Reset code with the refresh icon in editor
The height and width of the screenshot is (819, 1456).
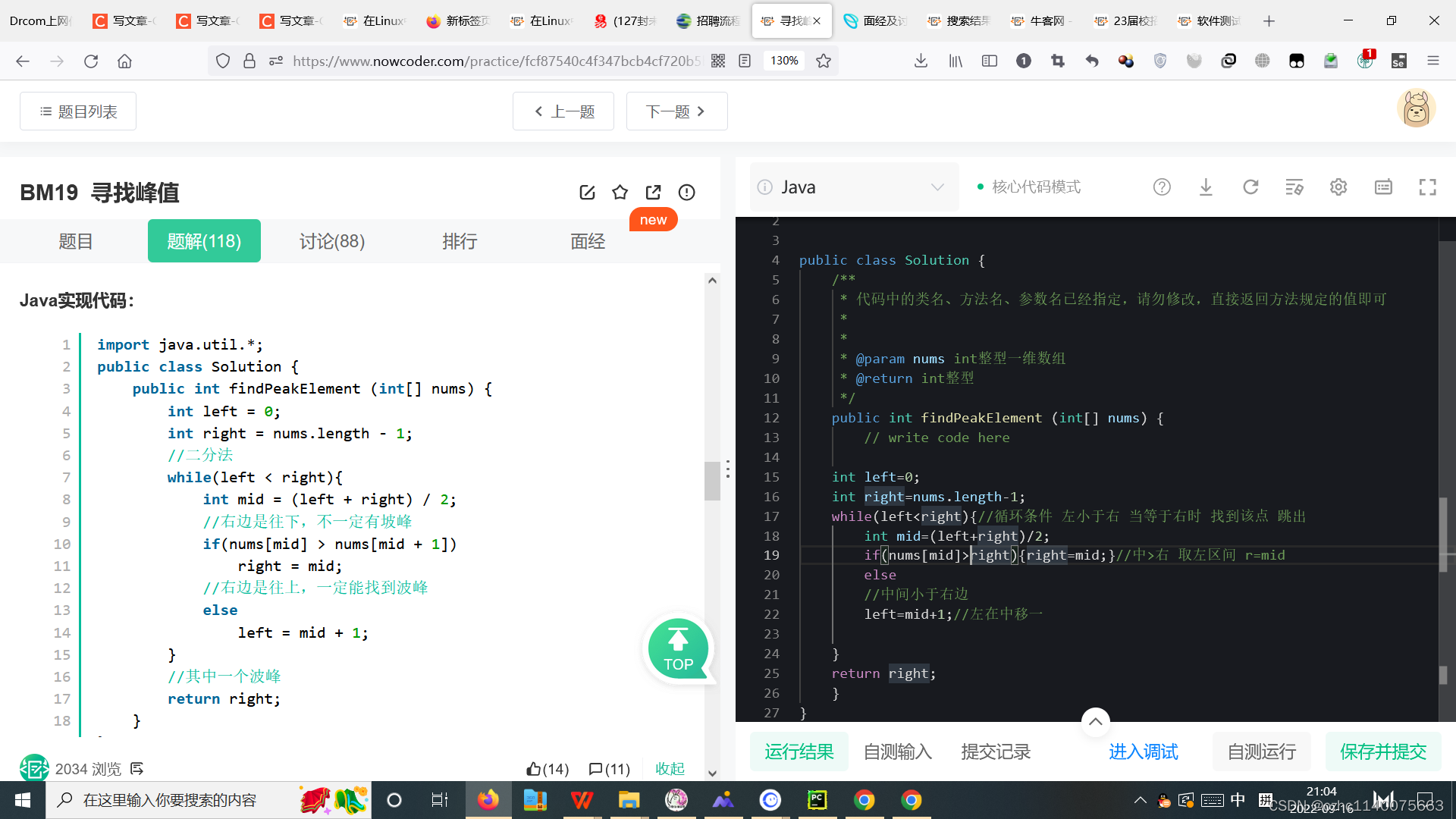coord(1250,187)
